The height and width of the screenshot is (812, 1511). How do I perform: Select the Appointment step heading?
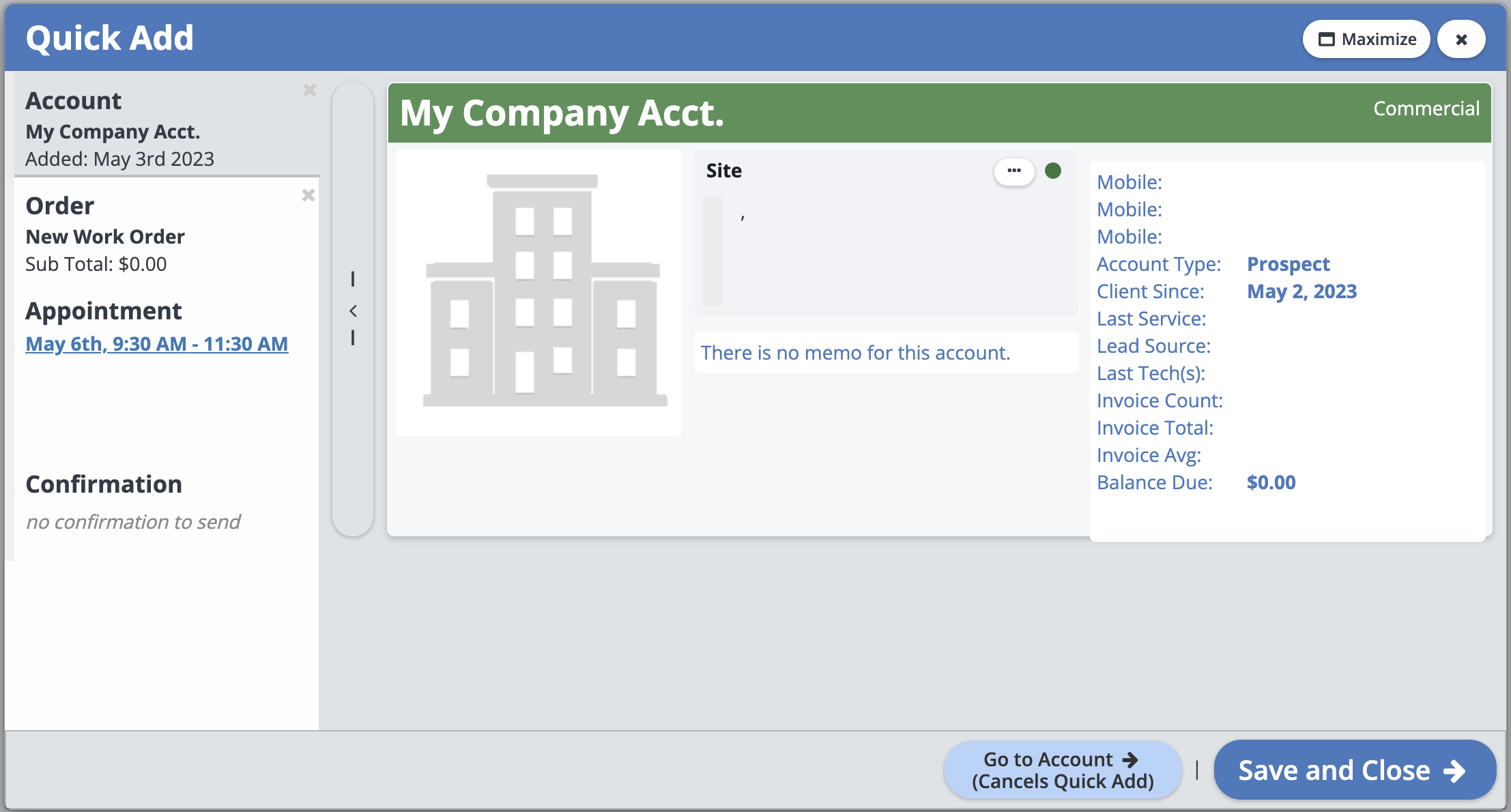[104, 311]
